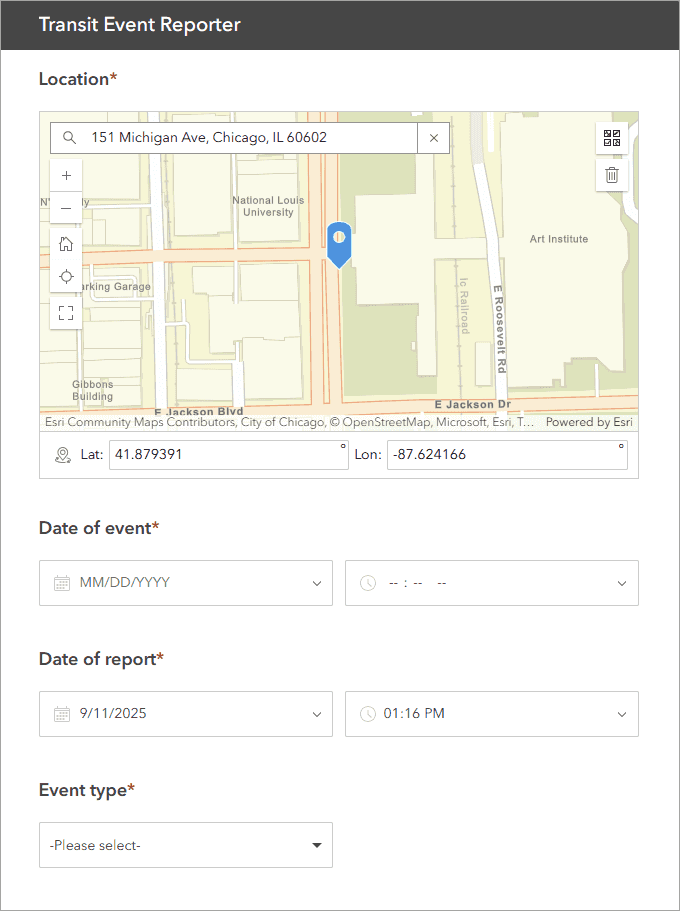Click the E Roosevelt Rd street label
680x911 pixels.
(499, 329)
